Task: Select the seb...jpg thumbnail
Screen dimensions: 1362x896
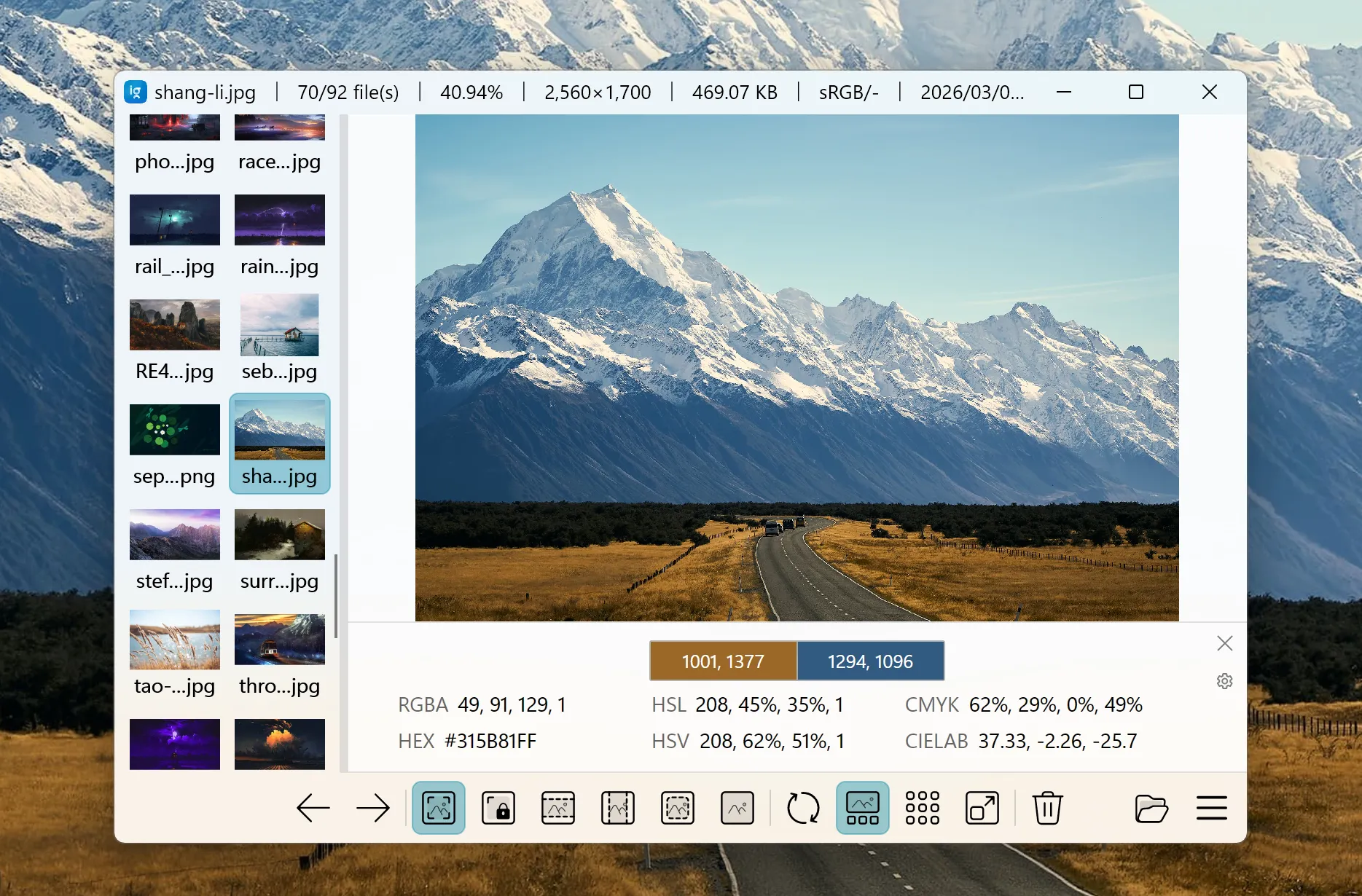Action: pyautogui.click(x=280, y=340)
